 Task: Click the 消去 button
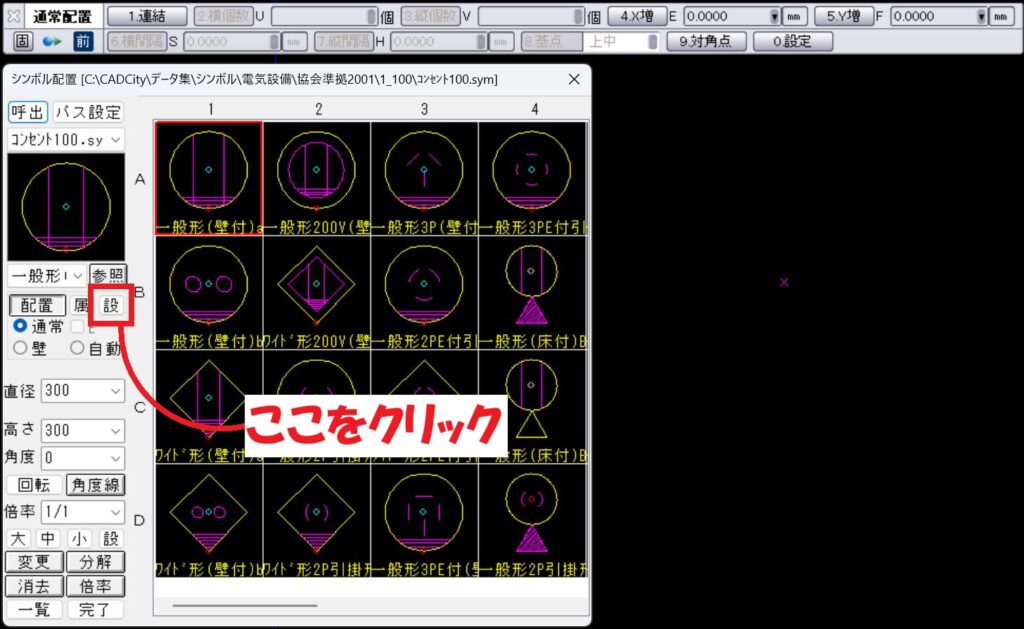click(34, 586)
